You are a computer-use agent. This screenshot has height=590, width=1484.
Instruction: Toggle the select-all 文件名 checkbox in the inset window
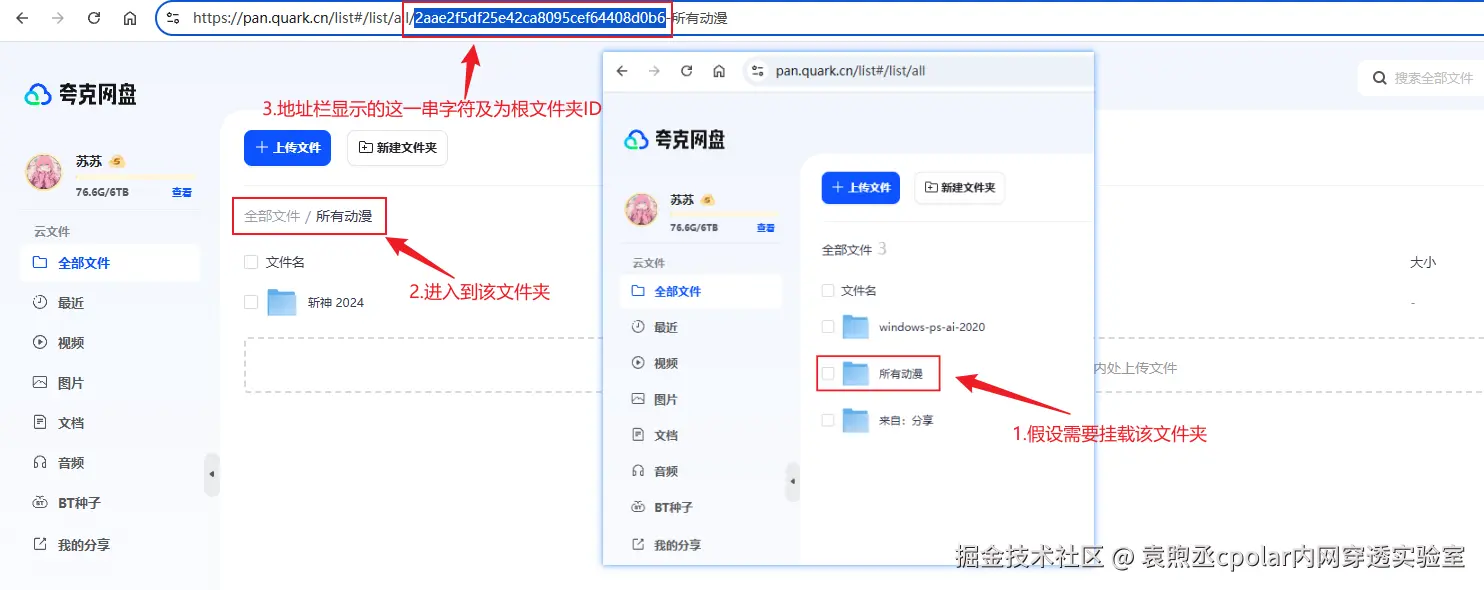(x=827, y=290)
